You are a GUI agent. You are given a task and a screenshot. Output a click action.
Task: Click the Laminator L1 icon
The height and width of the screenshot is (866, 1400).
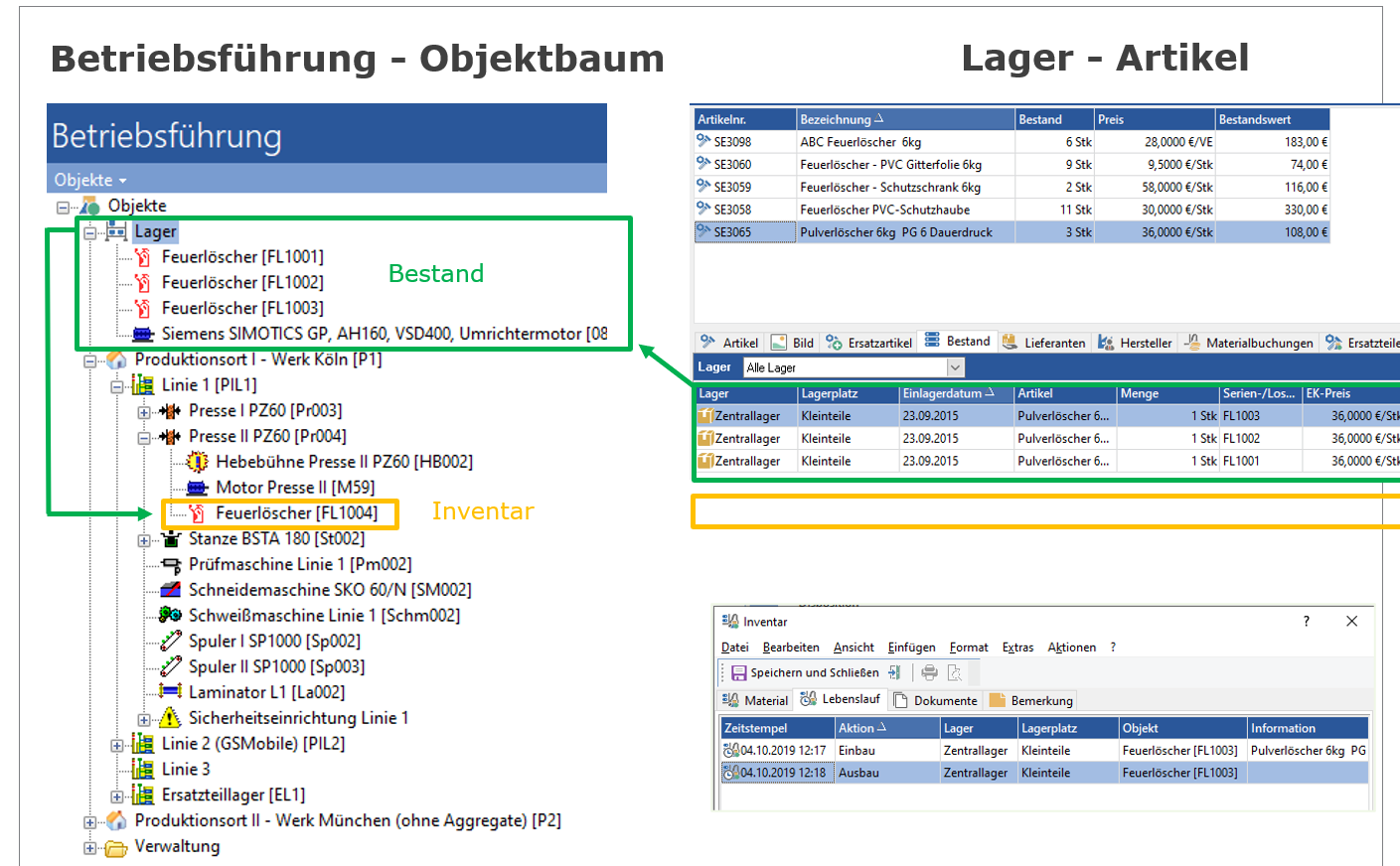click(x=170, y=692)
